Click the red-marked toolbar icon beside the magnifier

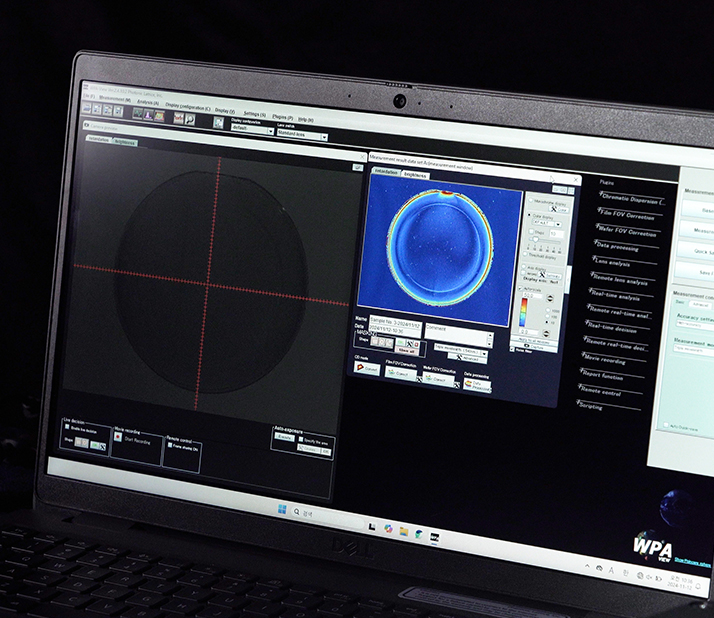[x=178, y=118]
